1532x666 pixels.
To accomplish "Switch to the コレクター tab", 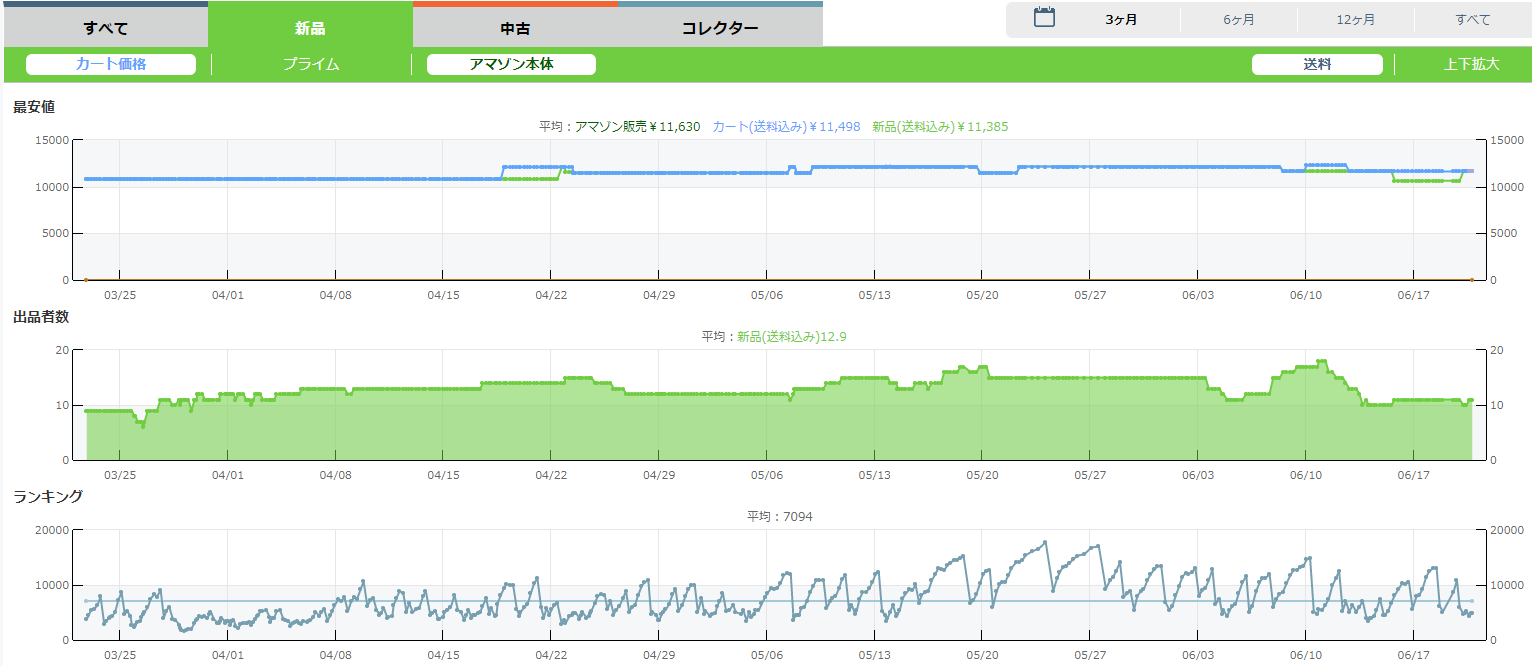I will coord(720,28).
